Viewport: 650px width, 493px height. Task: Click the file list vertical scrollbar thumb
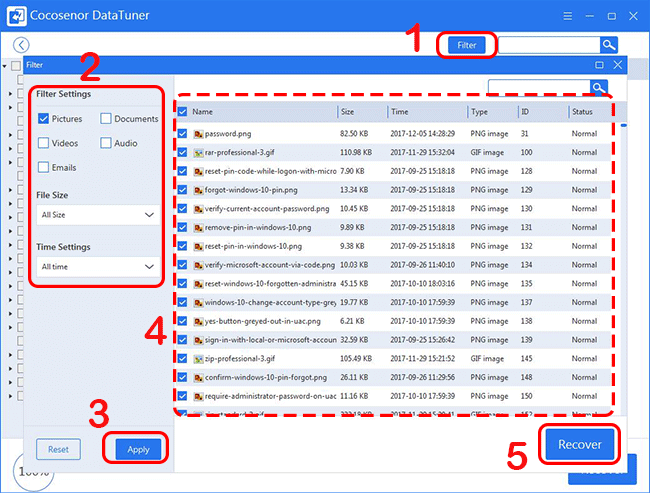623,125
